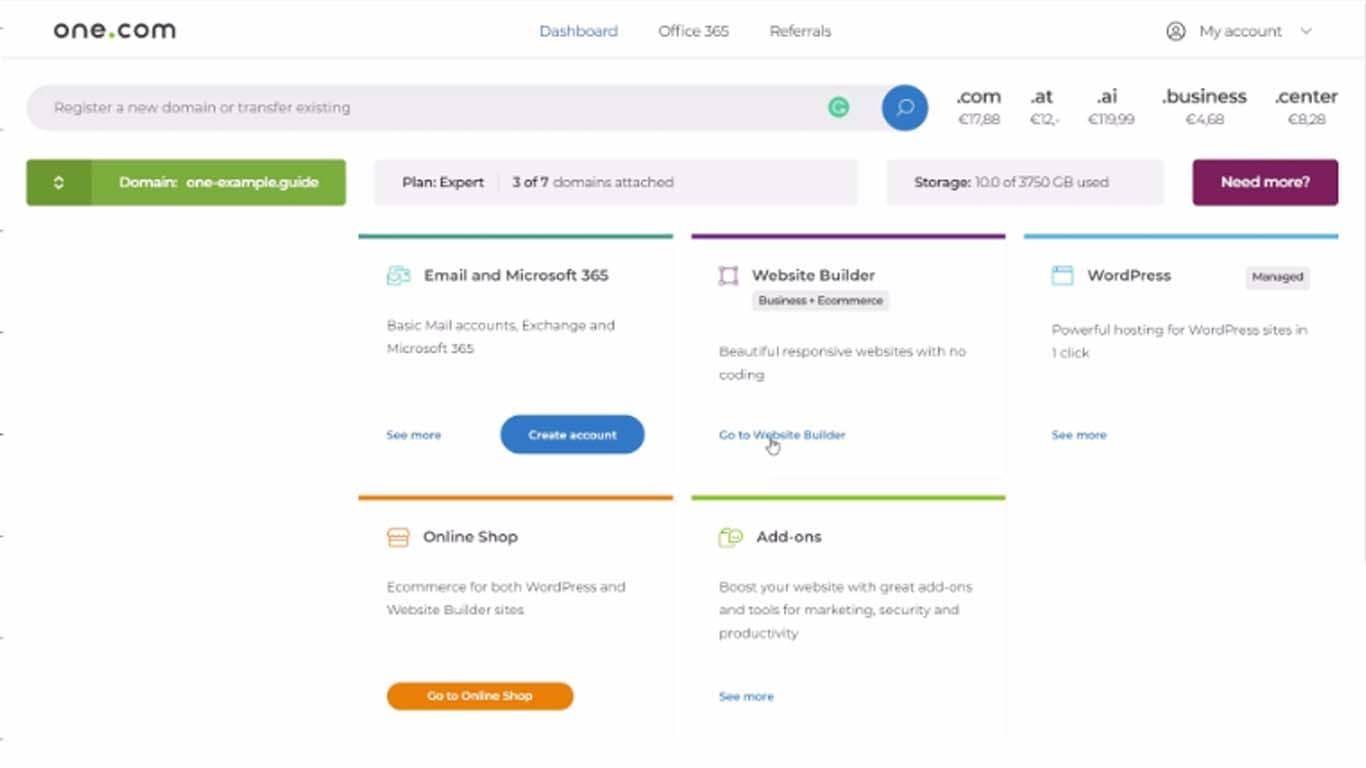Click 'Boost your website with great add-ons' text
1366x768 pixels.
coord(845,610)
